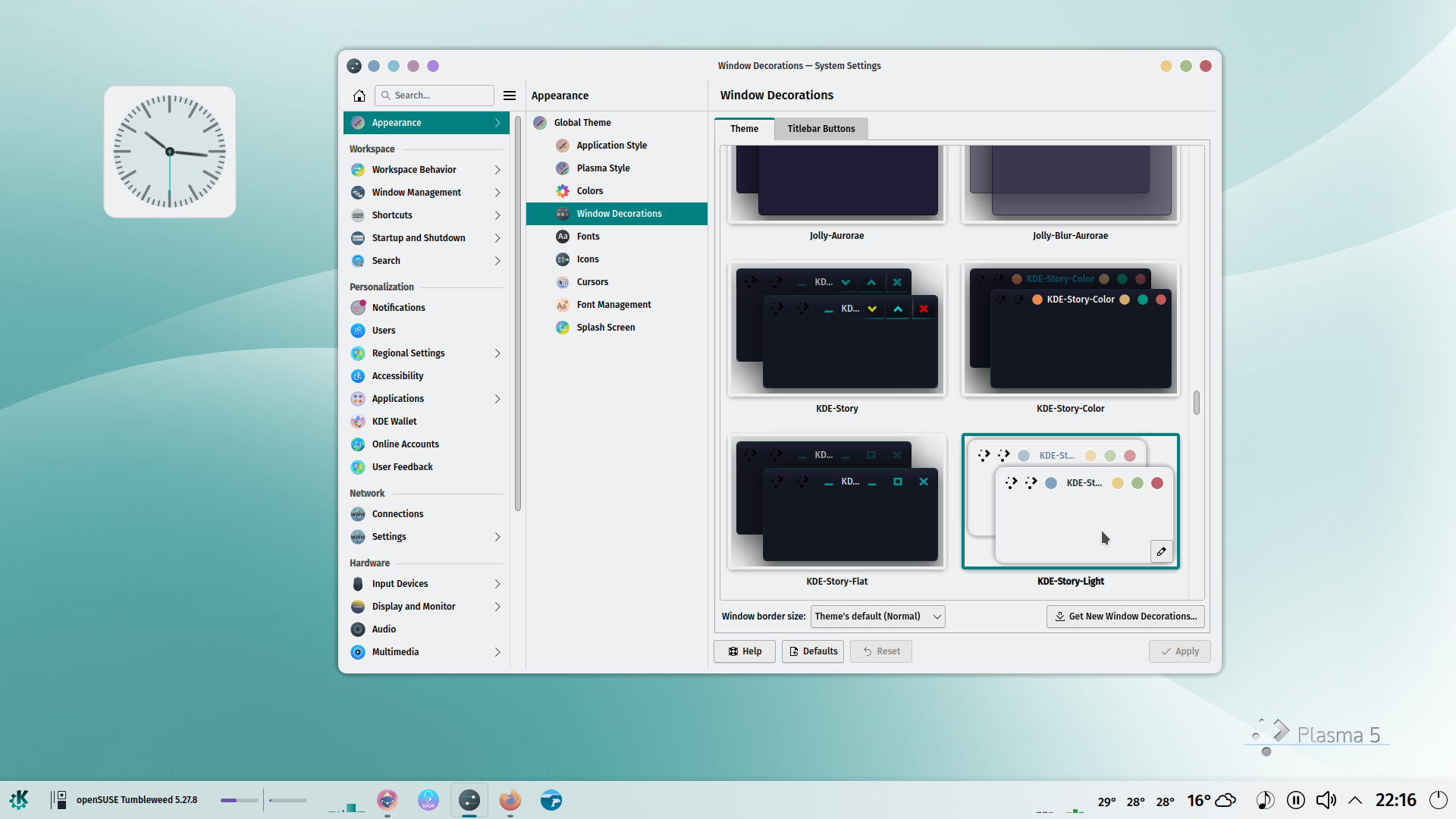Select the Cursors icon
This screenshot has width=1456, height=819.
(563, 282)
